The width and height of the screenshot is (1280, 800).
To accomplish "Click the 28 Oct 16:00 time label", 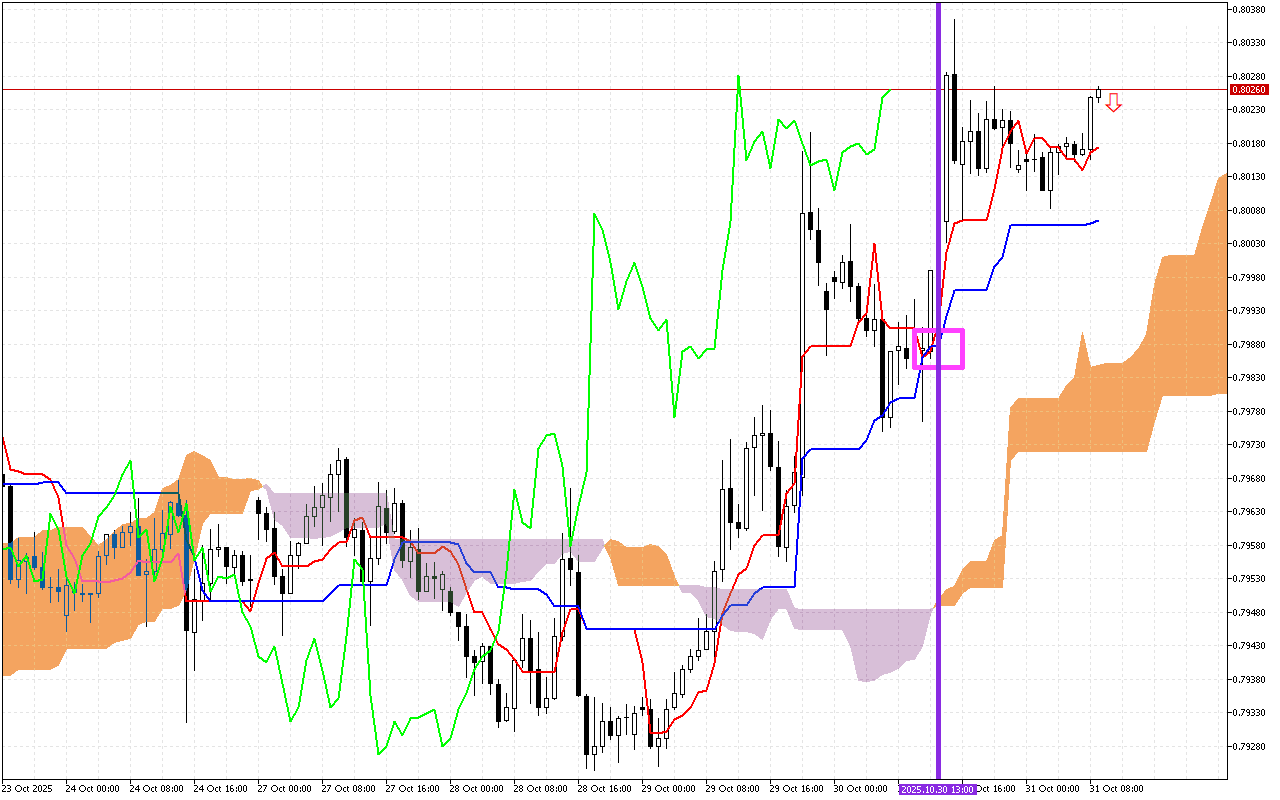I will (x=601, y=789).
